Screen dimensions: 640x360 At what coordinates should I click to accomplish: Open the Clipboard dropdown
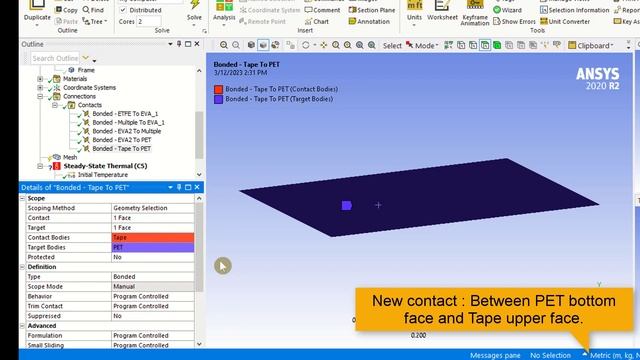(x=591, y=45)
